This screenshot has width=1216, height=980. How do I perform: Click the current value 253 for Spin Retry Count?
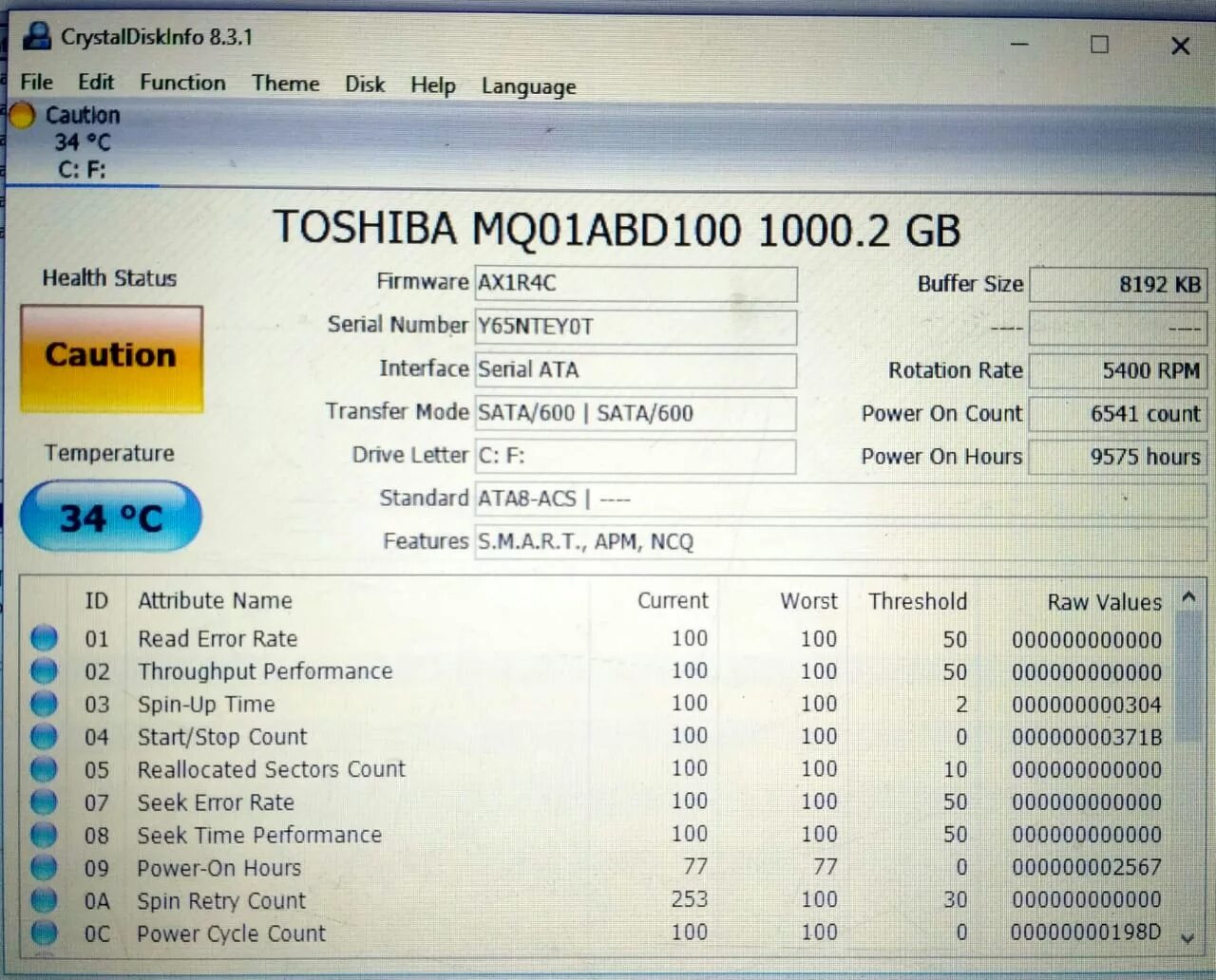click(x=690, y=899)
